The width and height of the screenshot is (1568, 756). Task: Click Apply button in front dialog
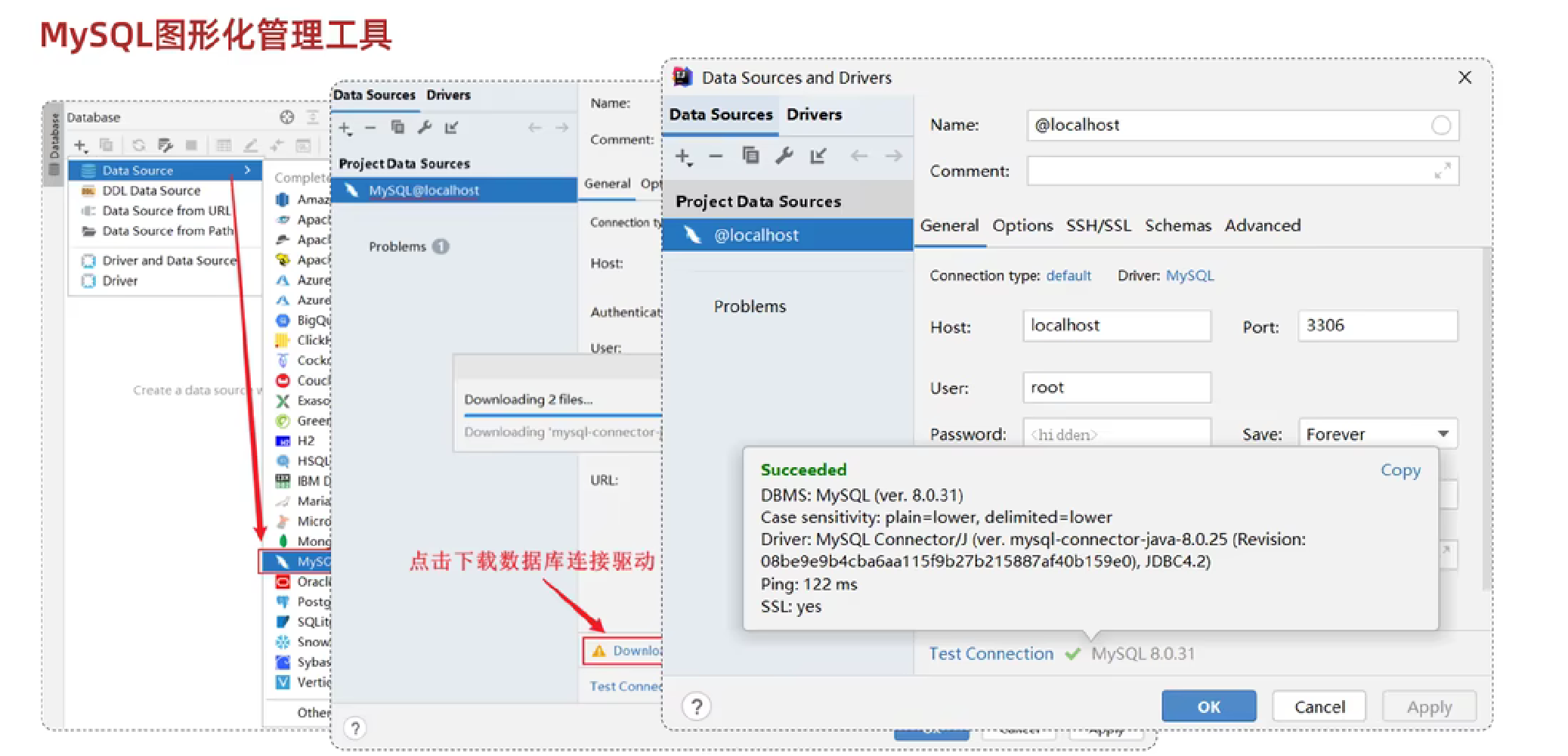click(x=1429, y=707)
